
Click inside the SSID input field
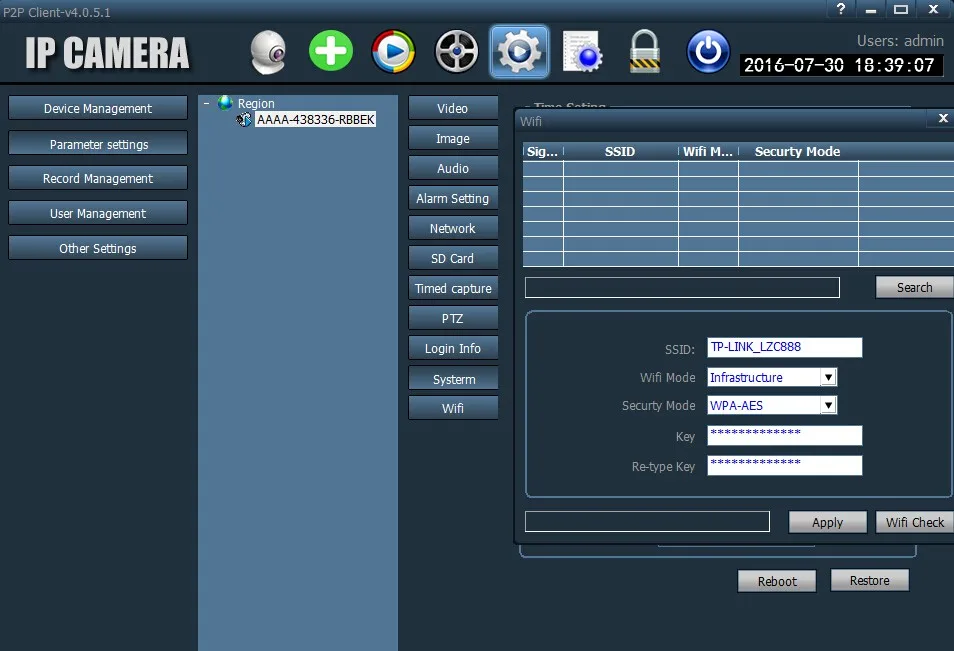(784, 347)
